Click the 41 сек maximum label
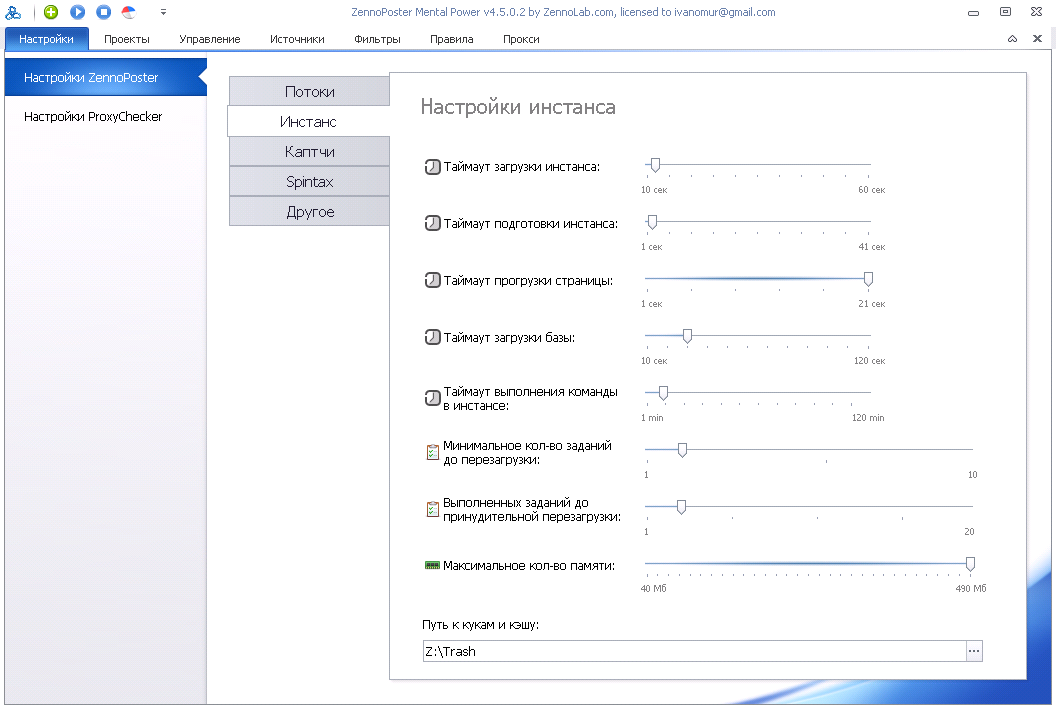1056x705 pixels. [871, 247]
